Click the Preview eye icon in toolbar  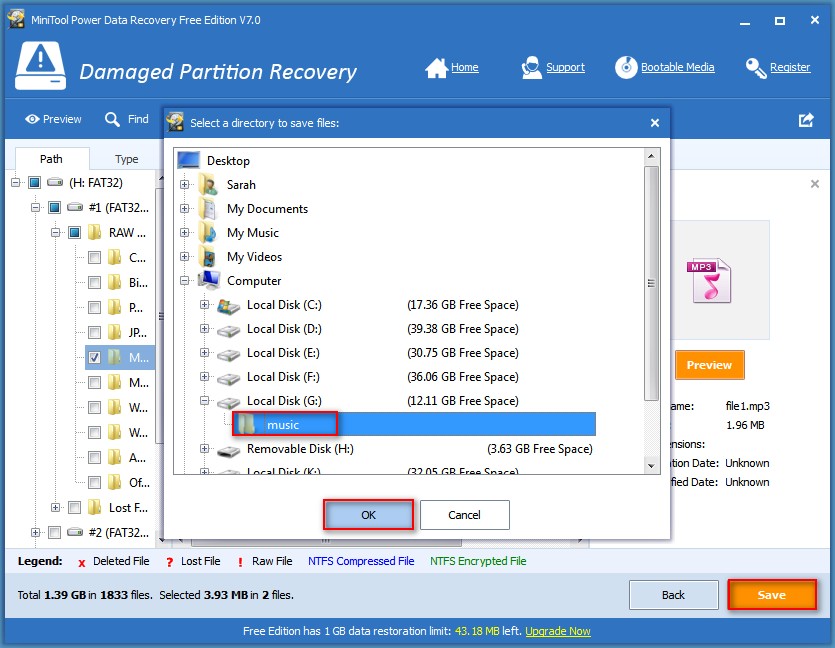(x=33, y=120)
